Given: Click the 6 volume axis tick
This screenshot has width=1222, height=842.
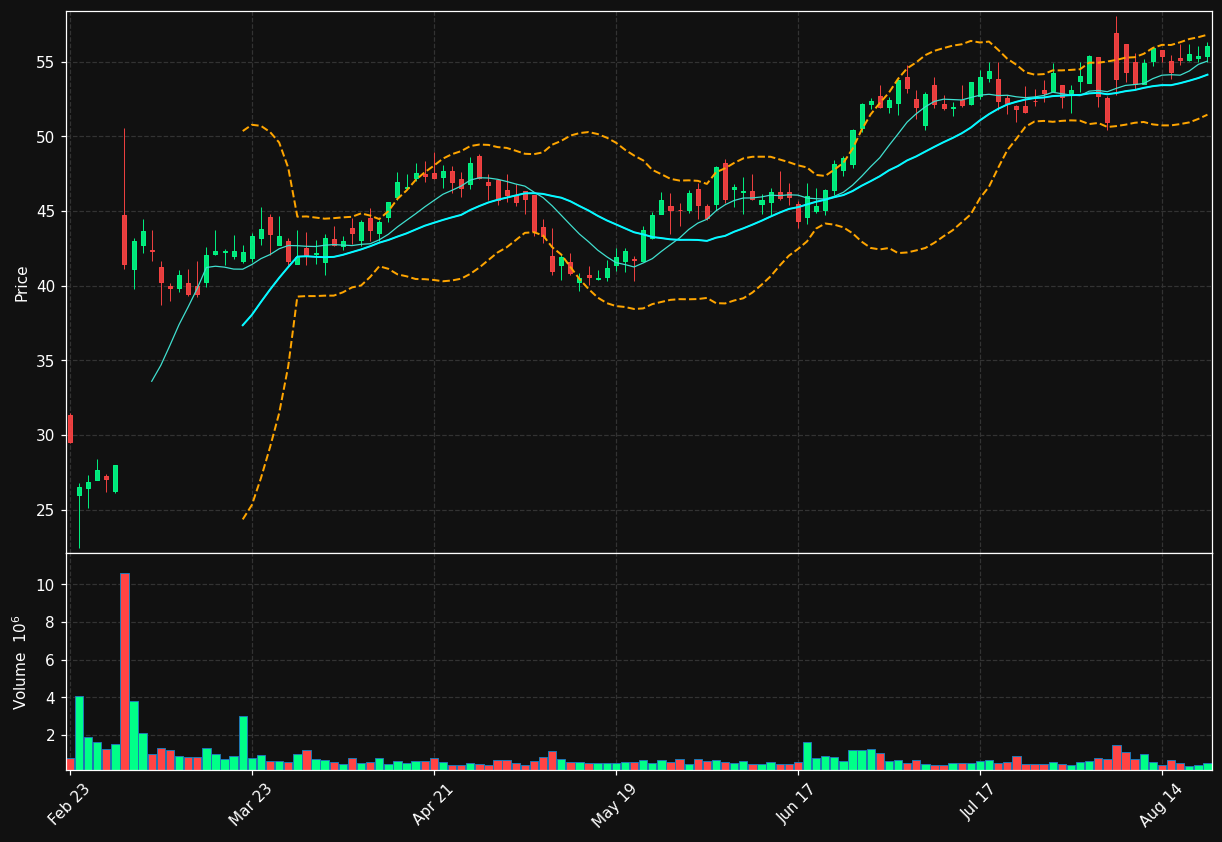Looking at the screenshot, I should (x=51, y=660).
